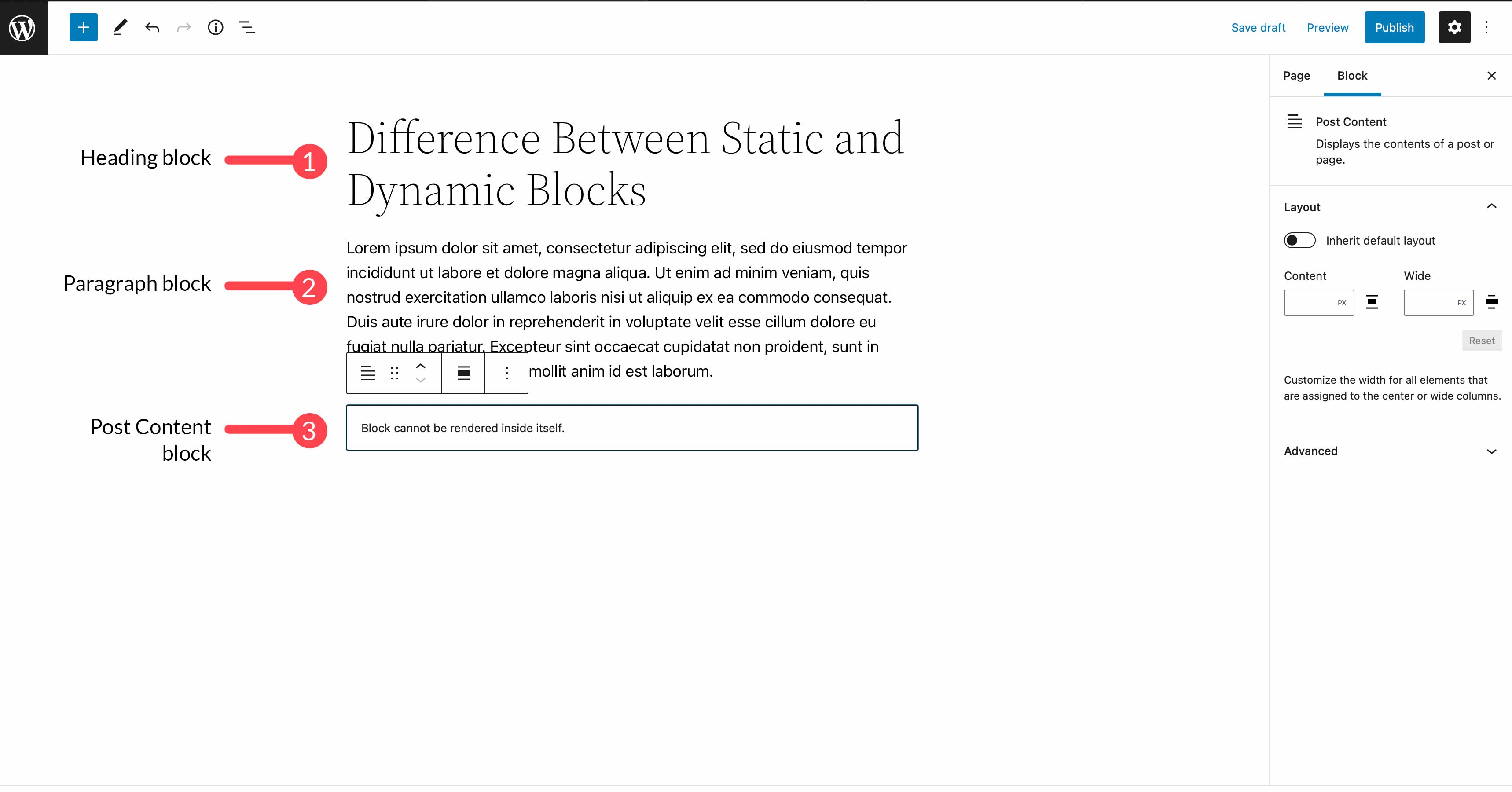Click the undo arrow icon
Screen dimensions: 1512x792
[151, 27]
